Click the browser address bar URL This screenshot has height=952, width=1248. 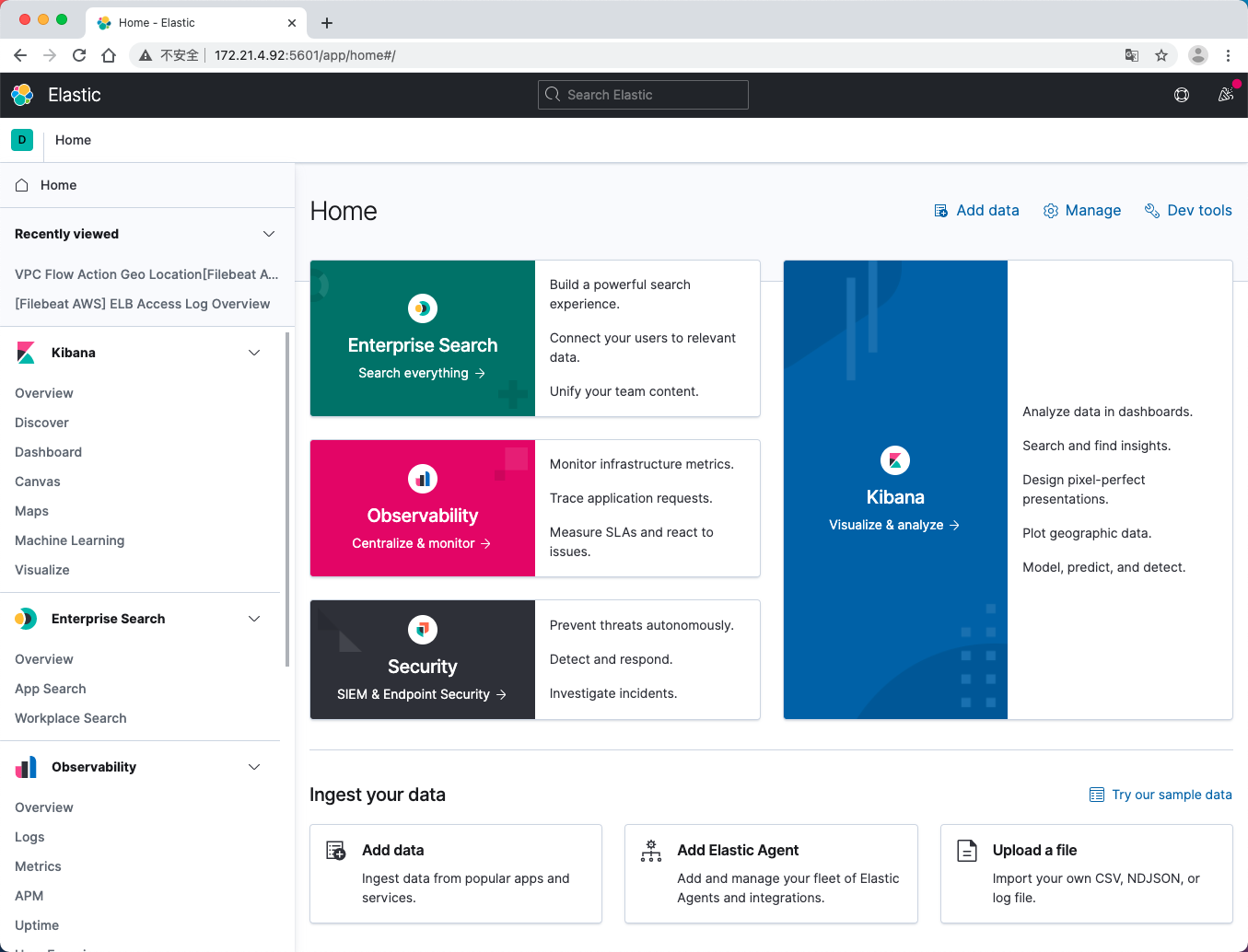[305, 55]
